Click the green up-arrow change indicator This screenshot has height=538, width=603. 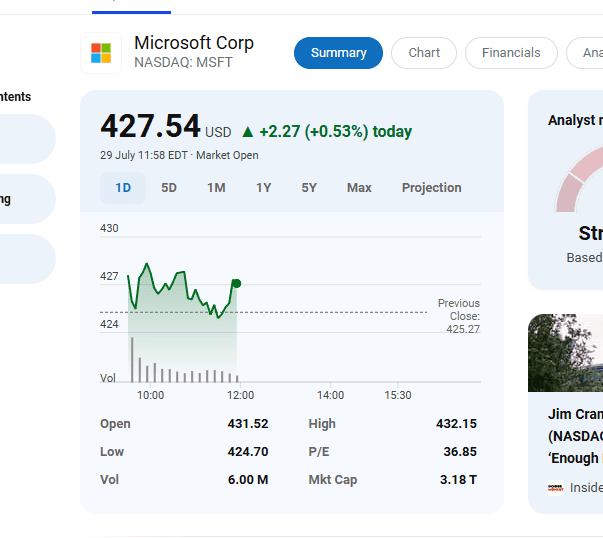(248, 132)
